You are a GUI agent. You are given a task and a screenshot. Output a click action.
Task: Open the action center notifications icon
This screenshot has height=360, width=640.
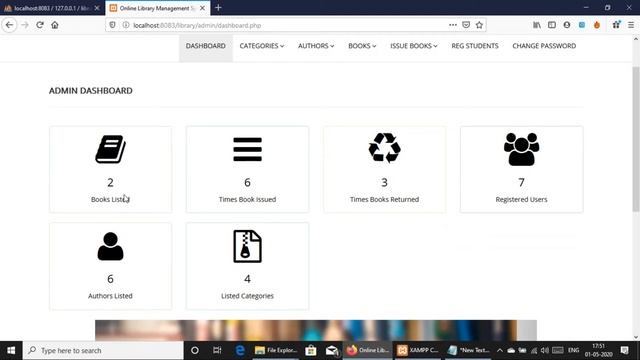[x=624, y=350]
